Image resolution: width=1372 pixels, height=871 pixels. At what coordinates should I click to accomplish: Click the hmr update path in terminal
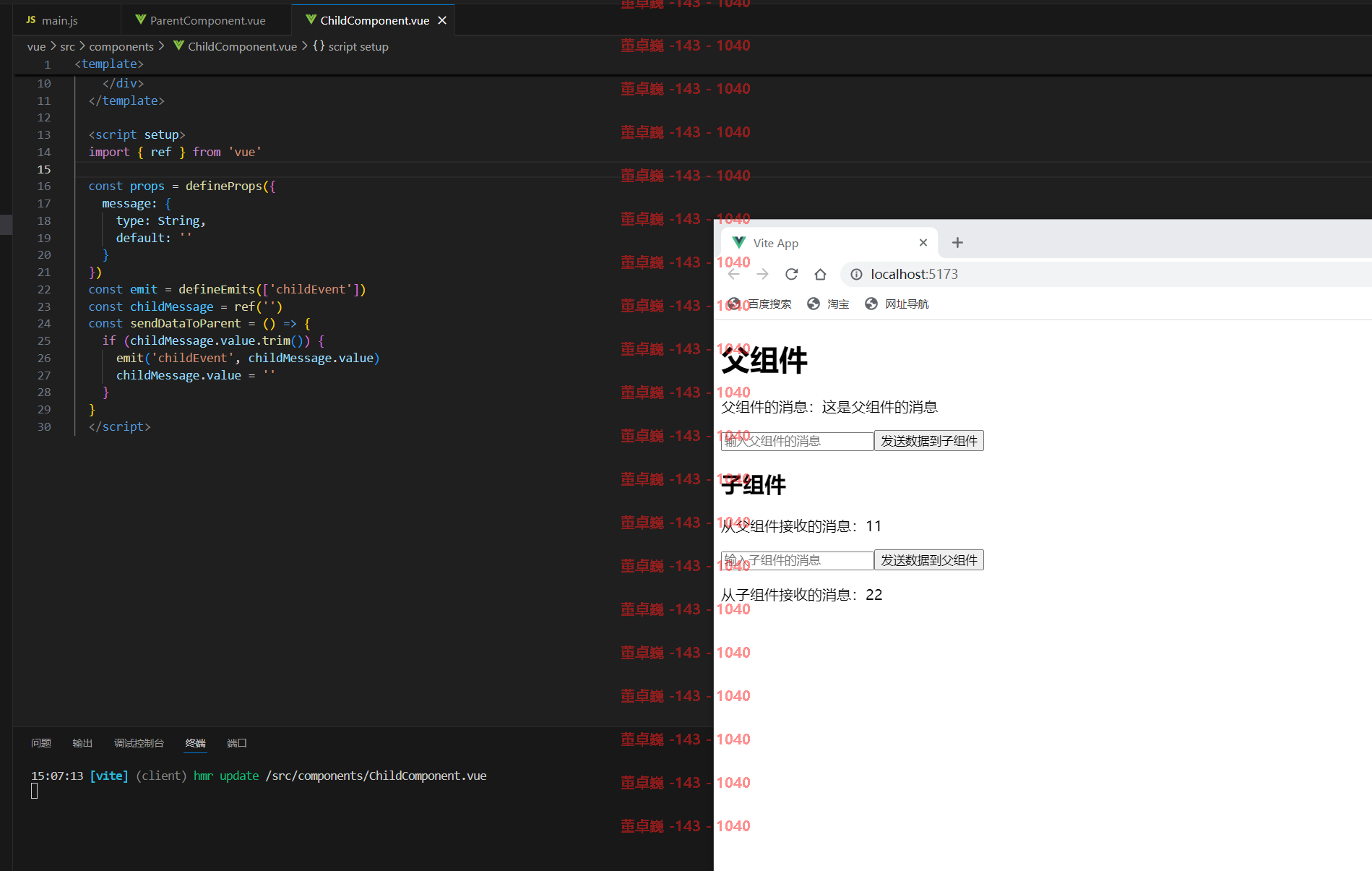376,776
